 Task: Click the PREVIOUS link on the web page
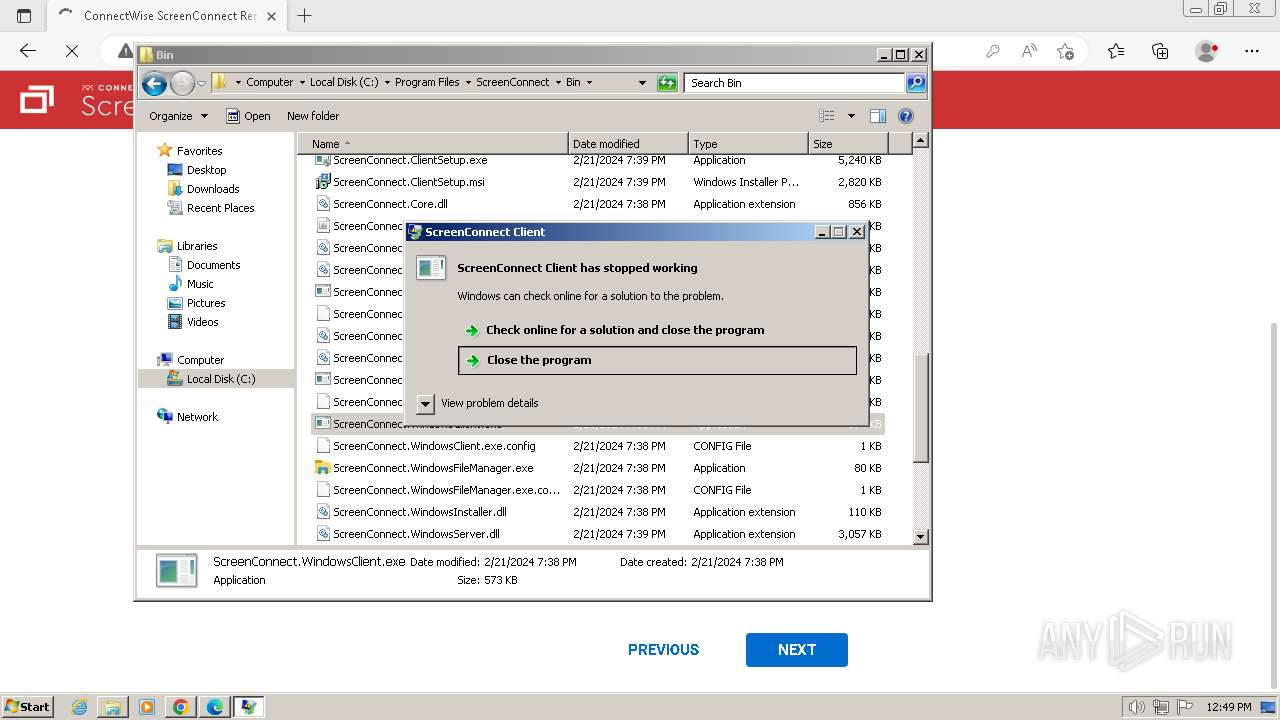(663, 650)
